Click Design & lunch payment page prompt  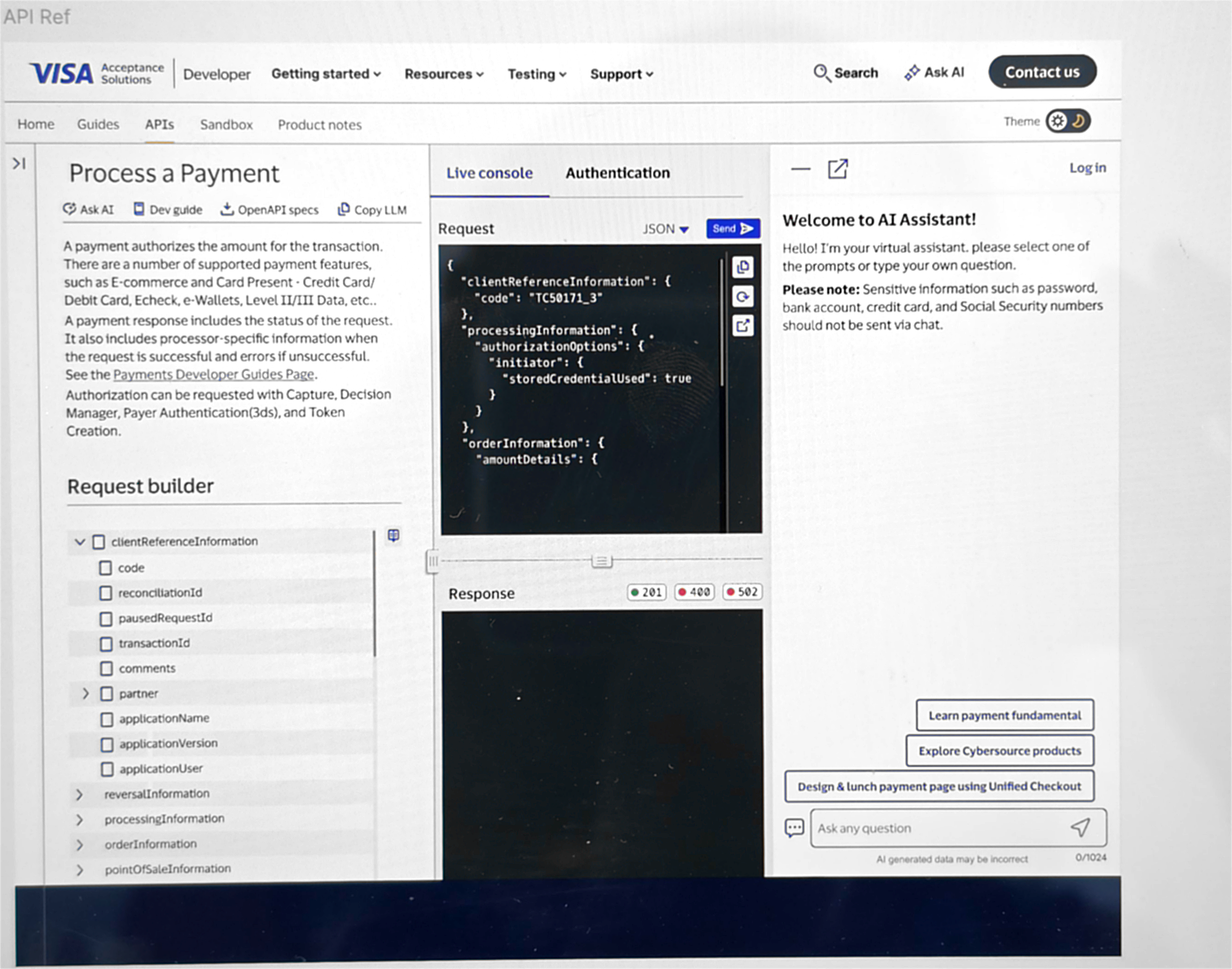click(x=939, y=786)
